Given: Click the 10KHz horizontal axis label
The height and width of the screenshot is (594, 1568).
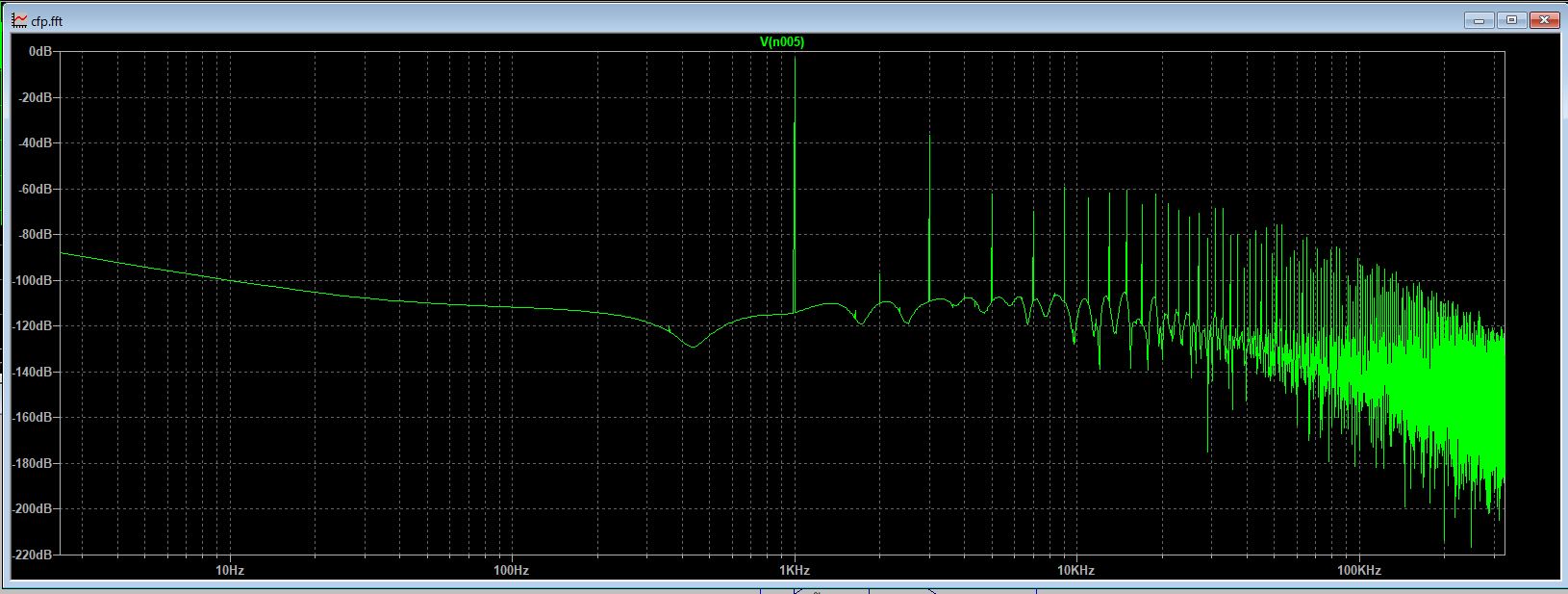Looking at the screenshot, I should [1076, 570].
